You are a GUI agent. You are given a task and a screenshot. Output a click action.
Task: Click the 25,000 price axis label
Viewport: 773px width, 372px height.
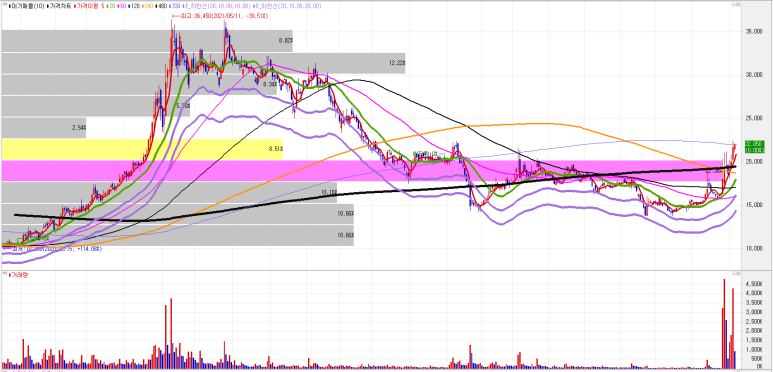point(755,118)
